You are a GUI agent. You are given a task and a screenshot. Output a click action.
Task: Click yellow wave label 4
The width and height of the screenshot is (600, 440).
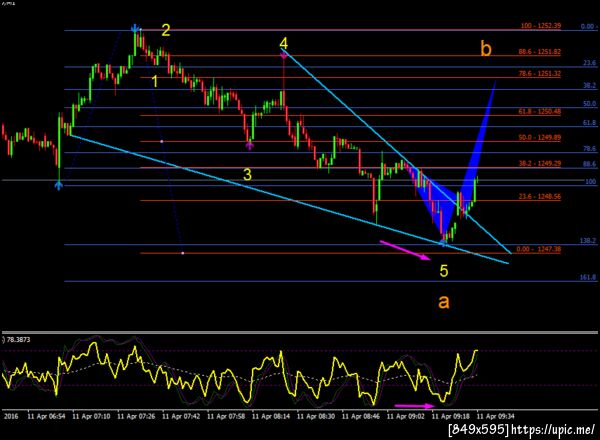284,43
